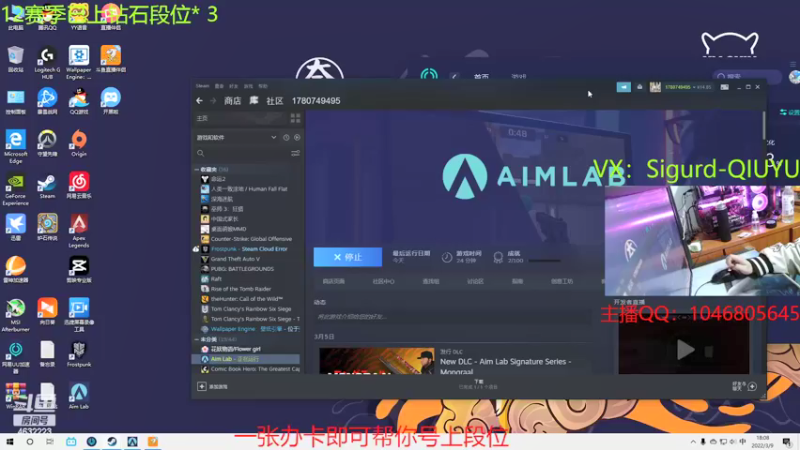Open the Overwatch desktop shortcut
This screenshot has width=800, height=450.
[47, 143]
